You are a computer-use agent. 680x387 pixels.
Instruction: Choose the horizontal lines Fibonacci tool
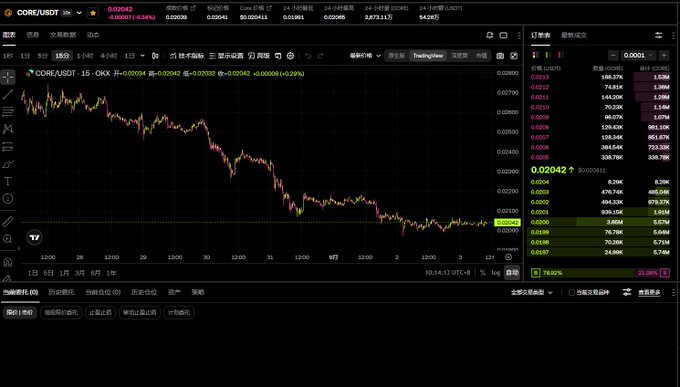(x=8, y=112)
